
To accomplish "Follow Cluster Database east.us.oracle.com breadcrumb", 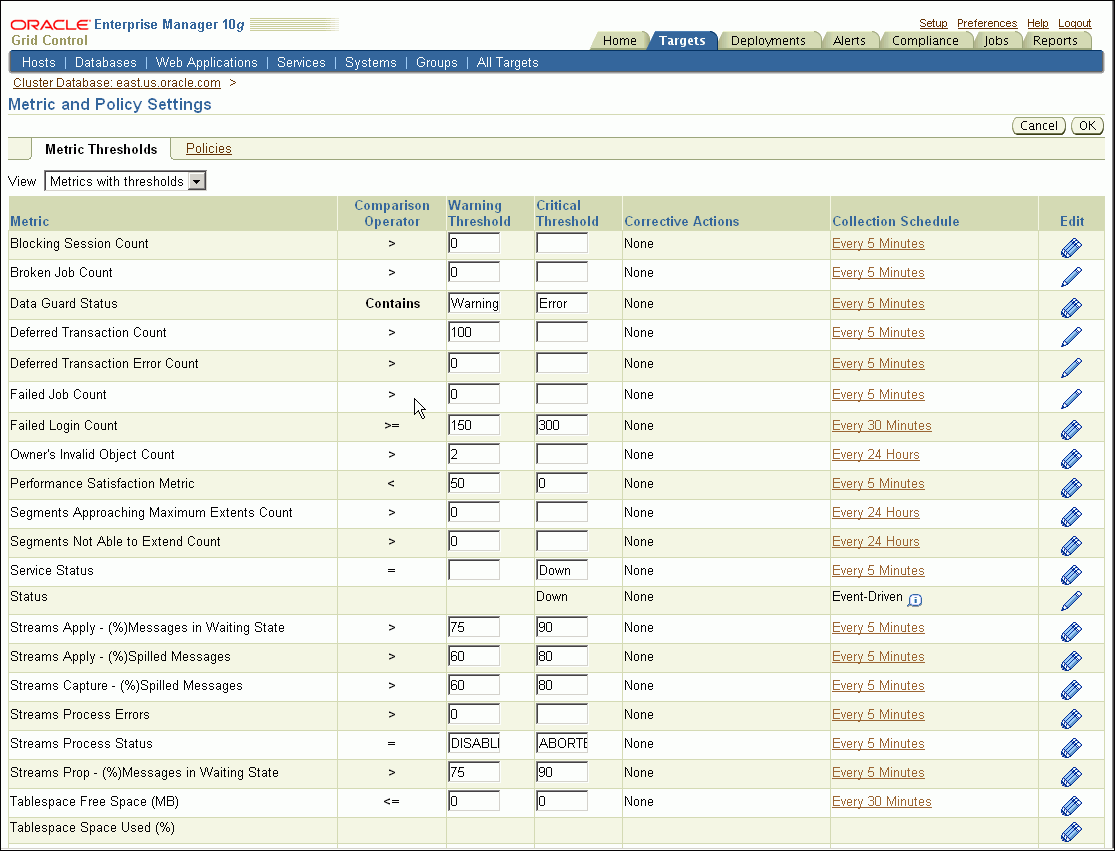I will click(117, 82).
